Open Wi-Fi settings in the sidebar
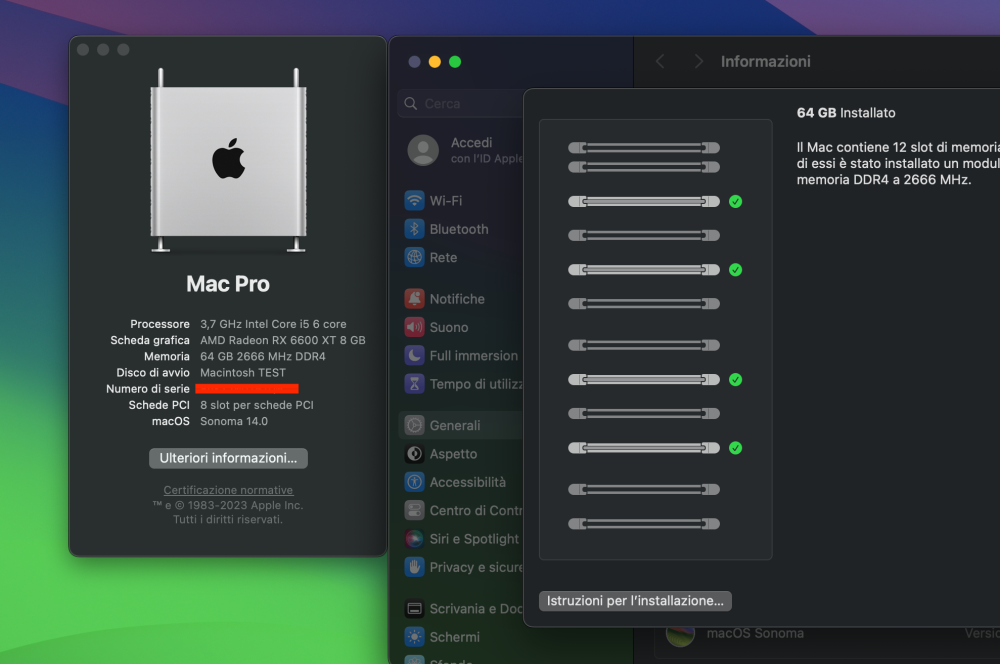Image resolution: width=1000 pixels, height=664 pixels. coord(462,201)
